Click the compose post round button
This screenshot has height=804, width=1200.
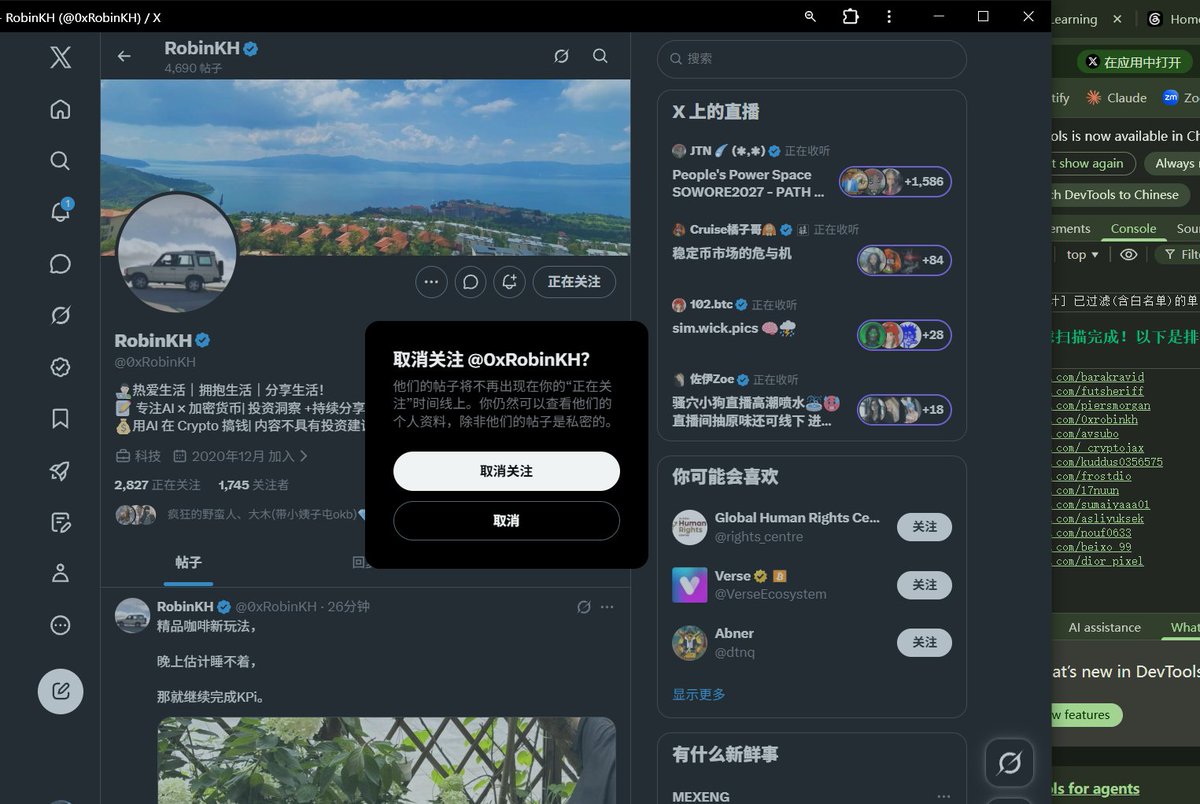coord(60,691)
